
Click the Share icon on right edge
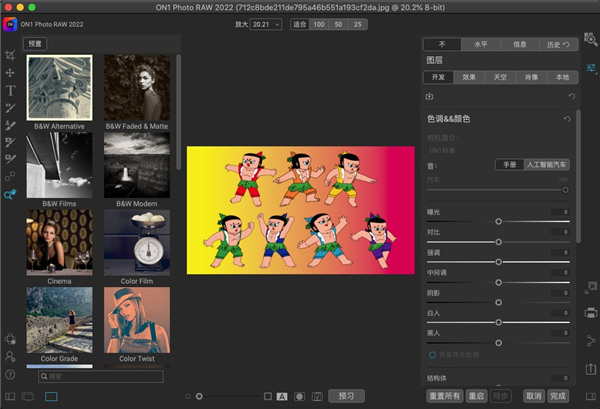click(x=591, y=340)
